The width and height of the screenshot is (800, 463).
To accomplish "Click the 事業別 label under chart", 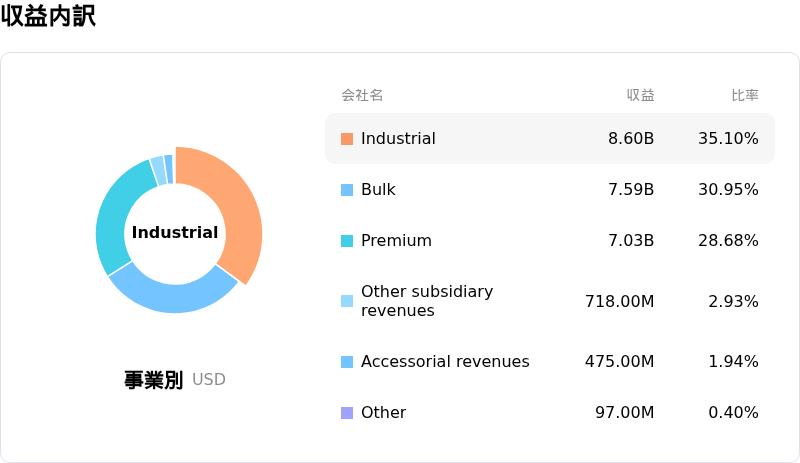I will click(154, 380).
